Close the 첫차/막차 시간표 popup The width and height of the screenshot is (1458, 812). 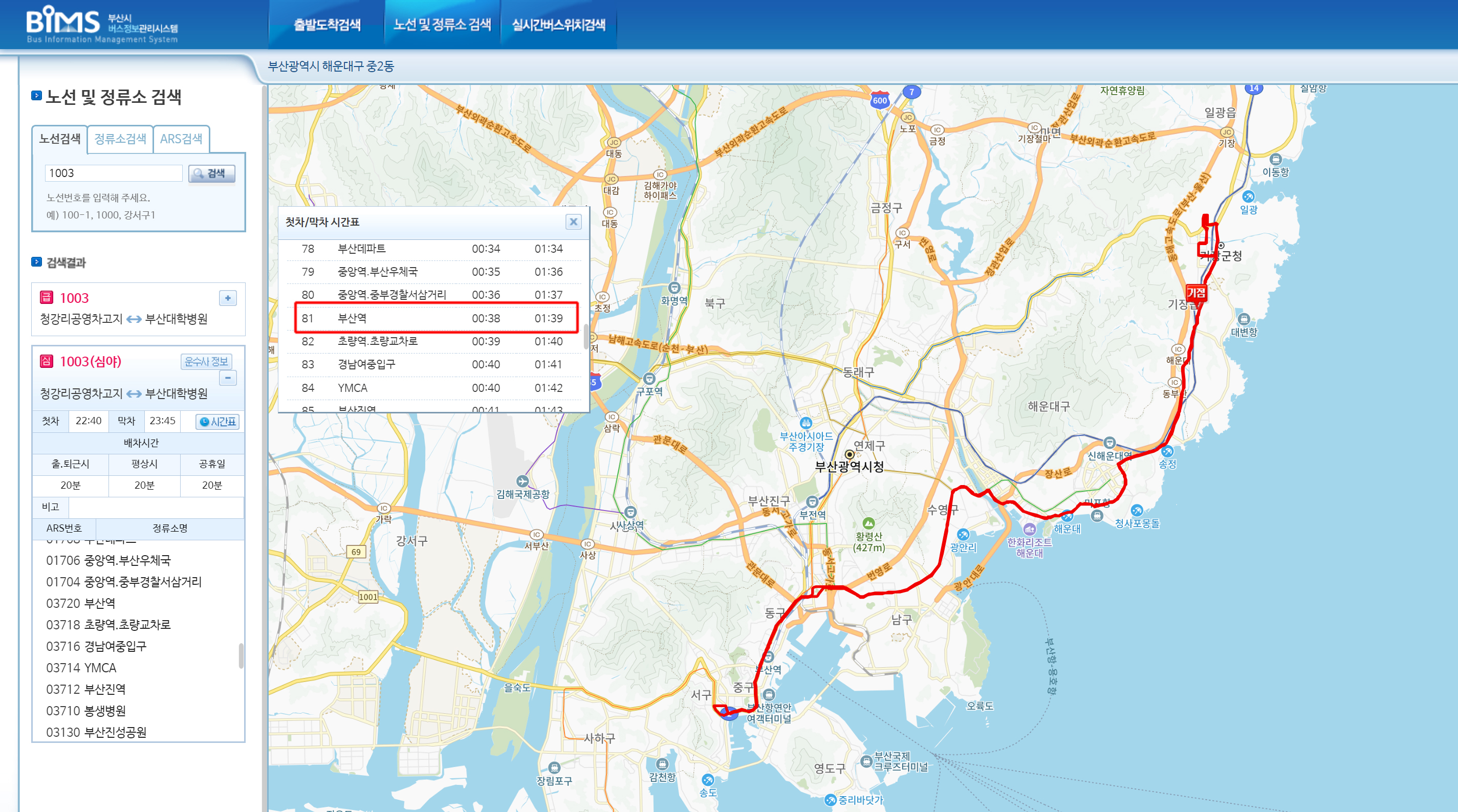[573, 222]
